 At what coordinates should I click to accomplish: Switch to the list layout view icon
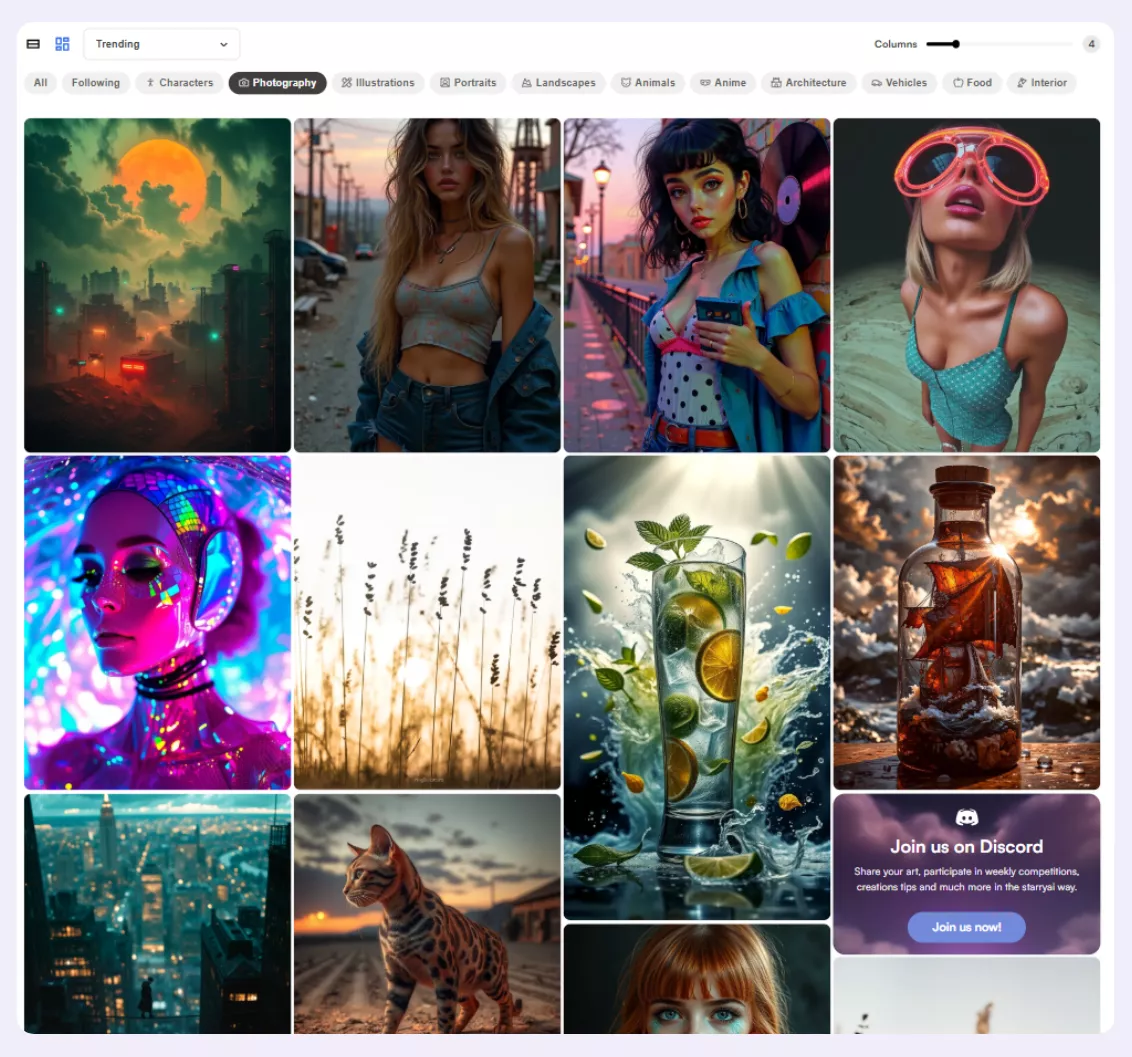coord(33,44)
